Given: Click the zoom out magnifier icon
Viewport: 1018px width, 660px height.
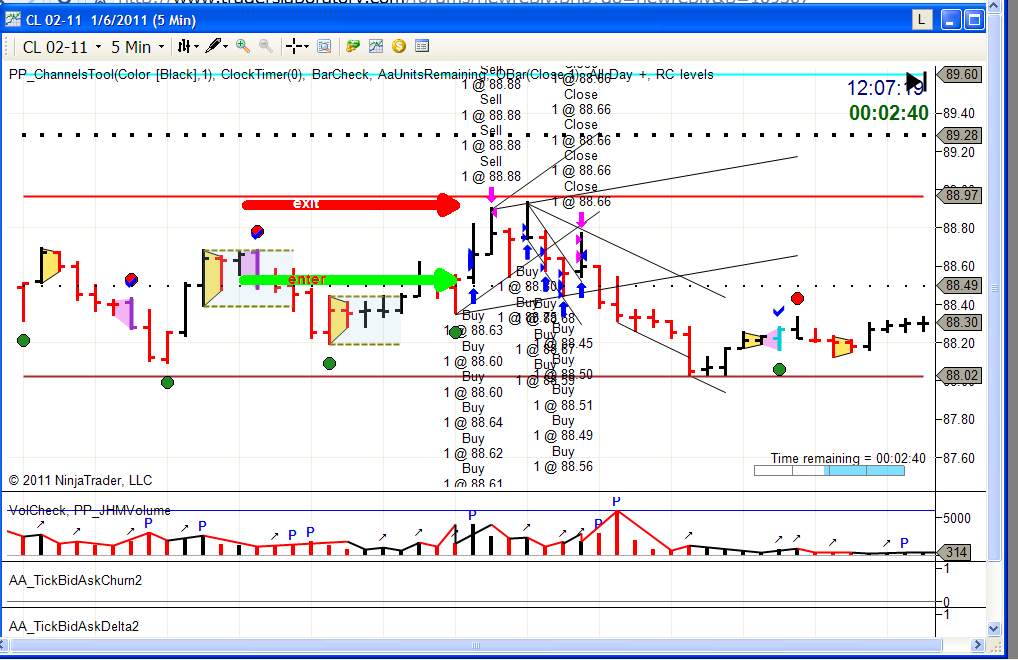Looking at the screenshot, I should click(x=266, y=46).
